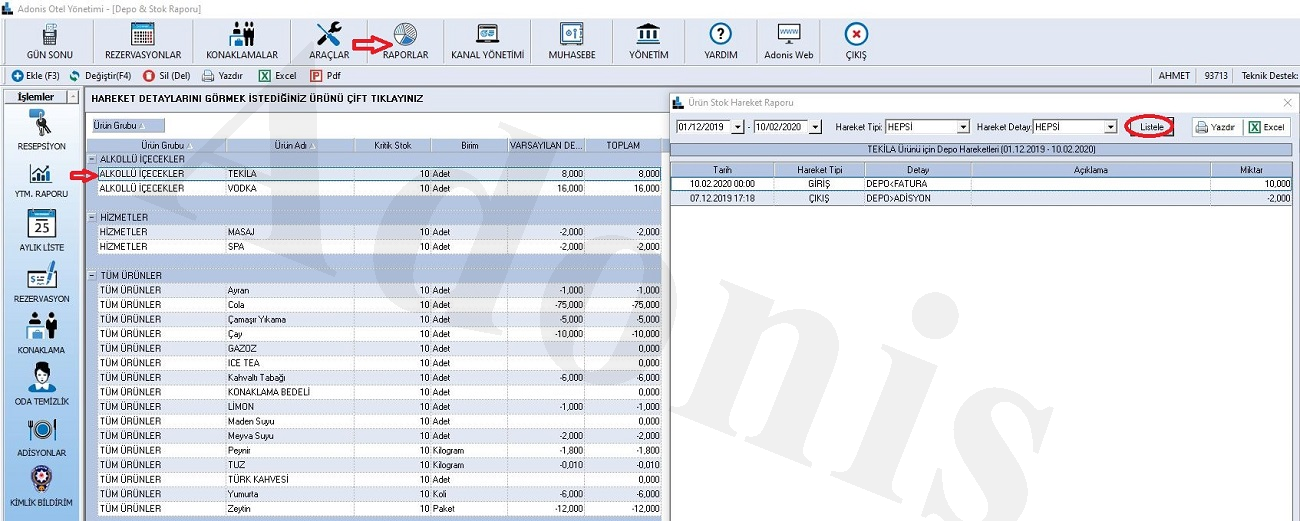The height and width of the screenshot is (521, 1300).
Task: Click Sil (Del) in the action bar
Action: tap(167, 75)
